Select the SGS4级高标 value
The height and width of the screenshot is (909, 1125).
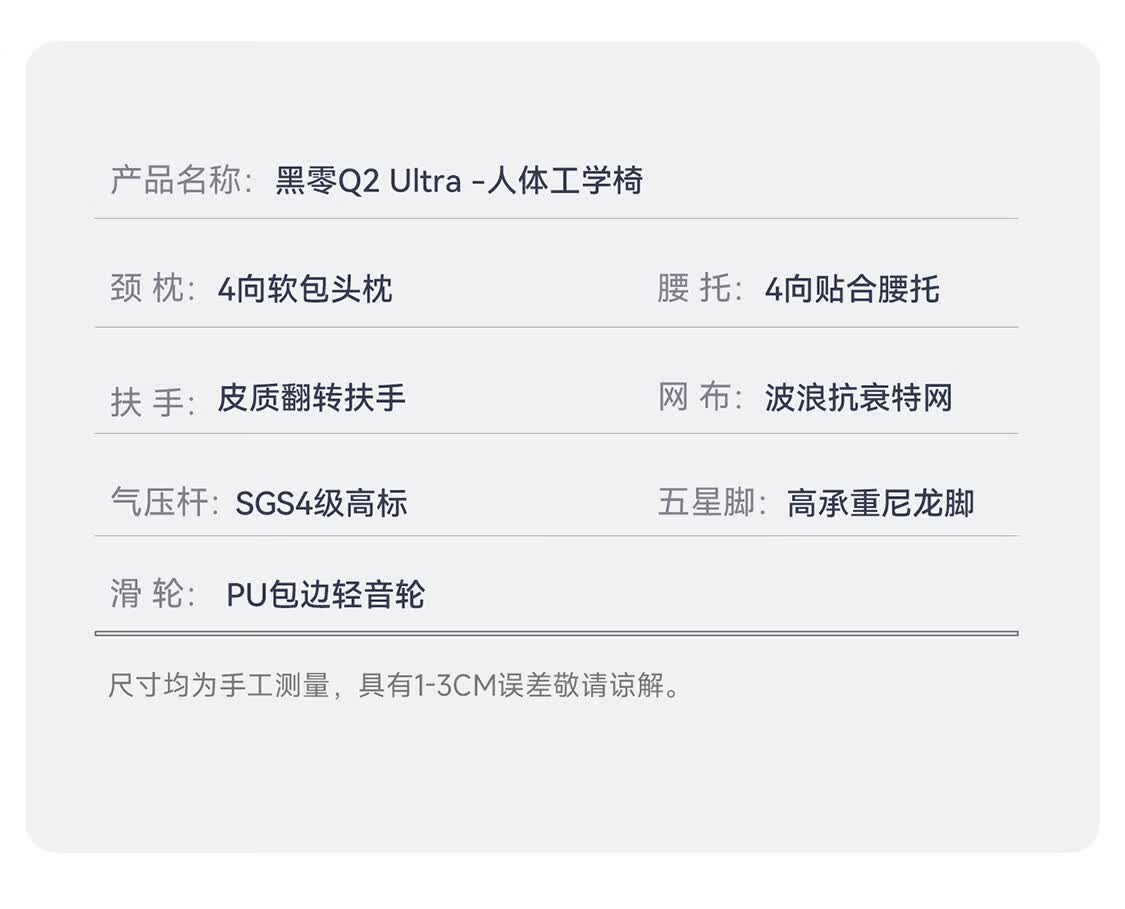pyautogui.click(x=321, y=504)
